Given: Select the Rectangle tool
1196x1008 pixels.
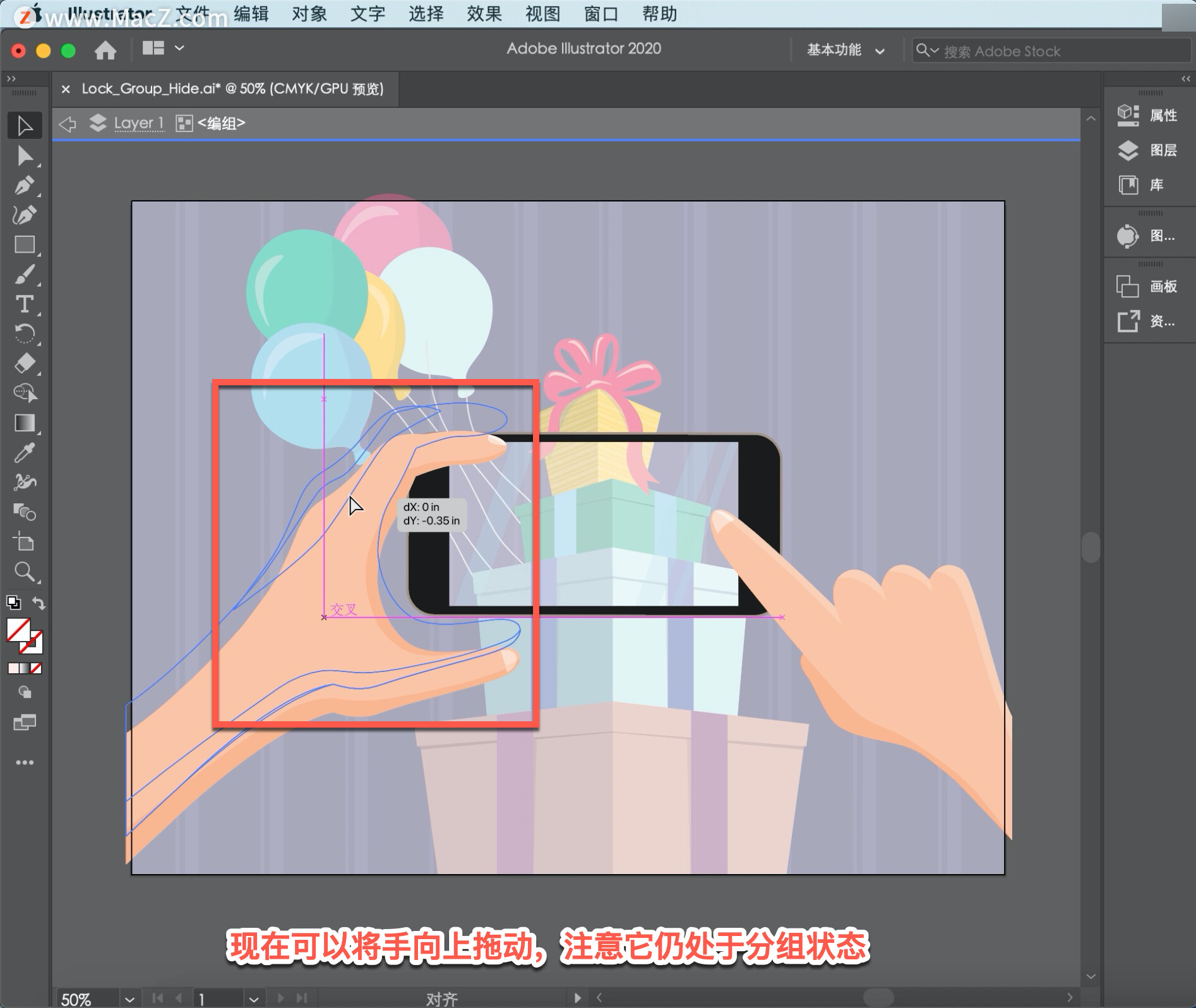Looking at the screenshot, I should pyautogui.click(x=25, y=244).
